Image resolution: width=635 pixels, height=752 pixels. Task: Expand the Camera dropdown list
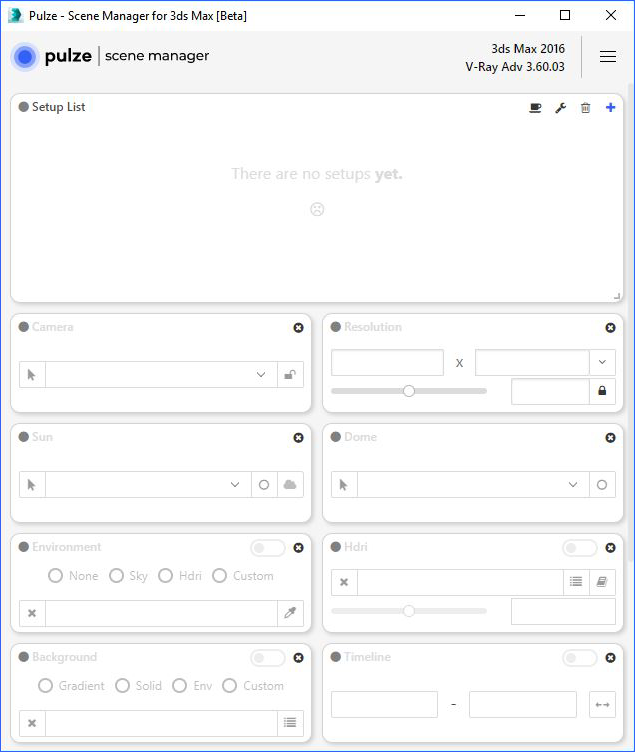tap(260, 375)
